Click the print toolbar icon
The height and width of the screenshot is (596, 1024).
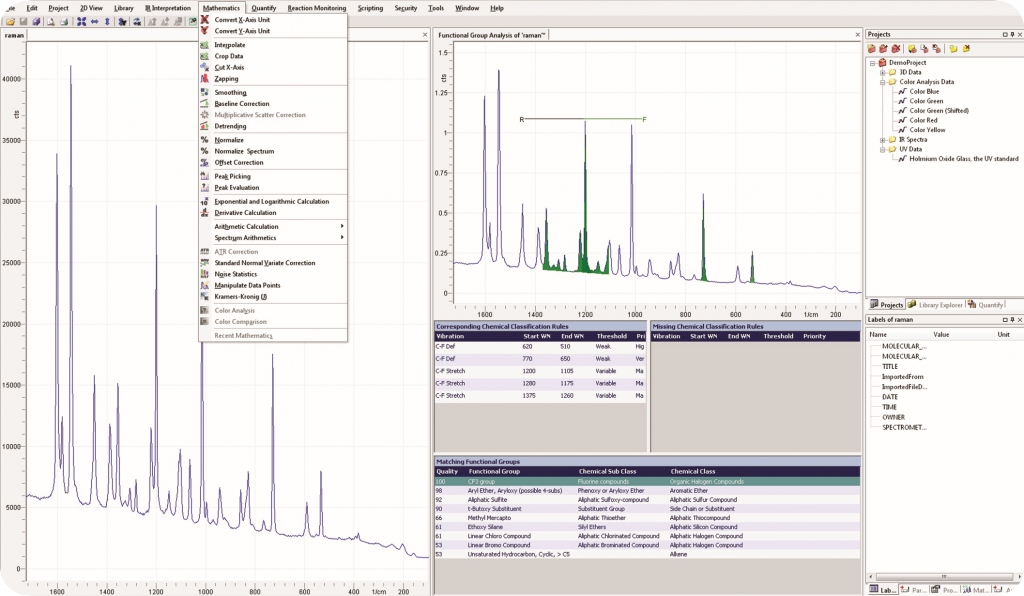click(x=63, y=22)
